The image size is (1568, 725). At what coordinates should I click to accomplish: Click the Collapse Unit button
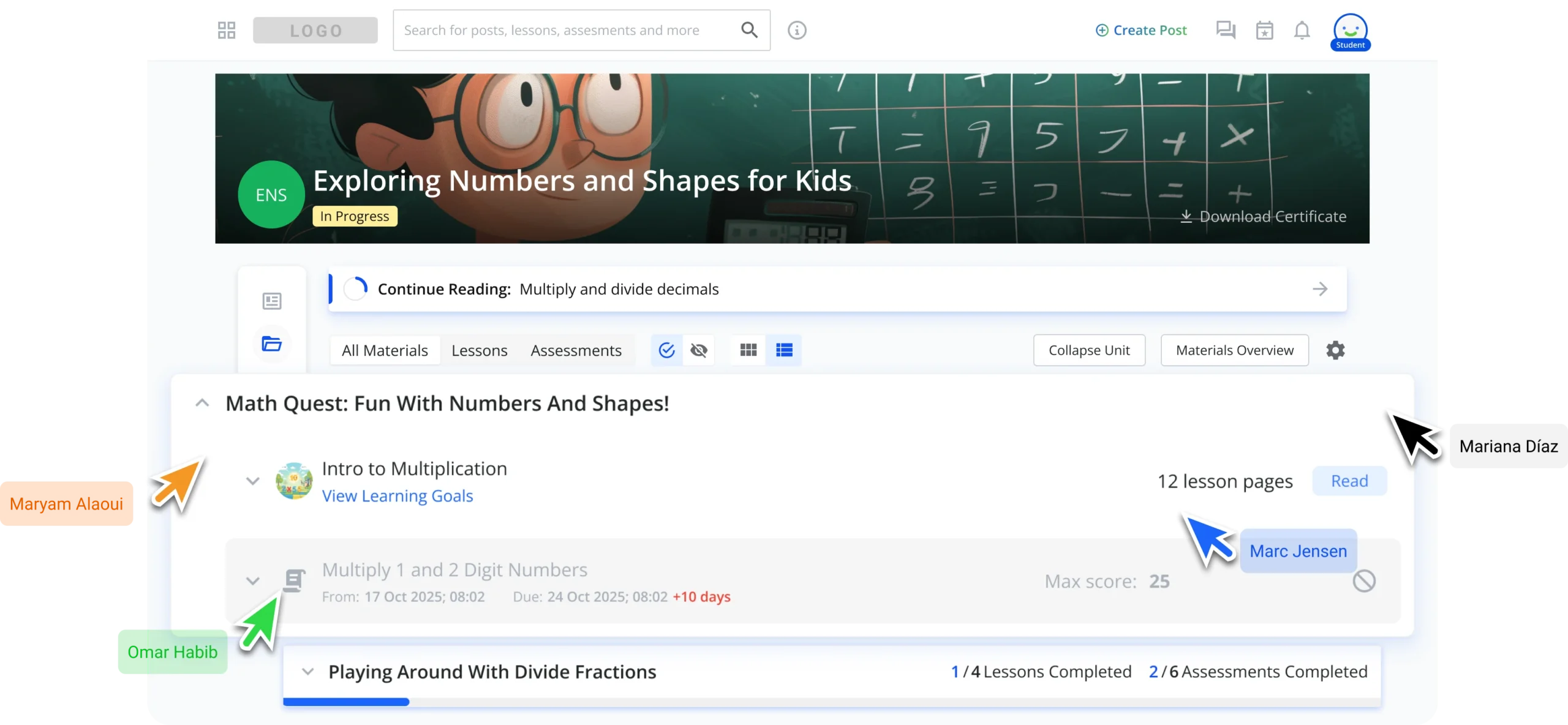coord(1088,350)
